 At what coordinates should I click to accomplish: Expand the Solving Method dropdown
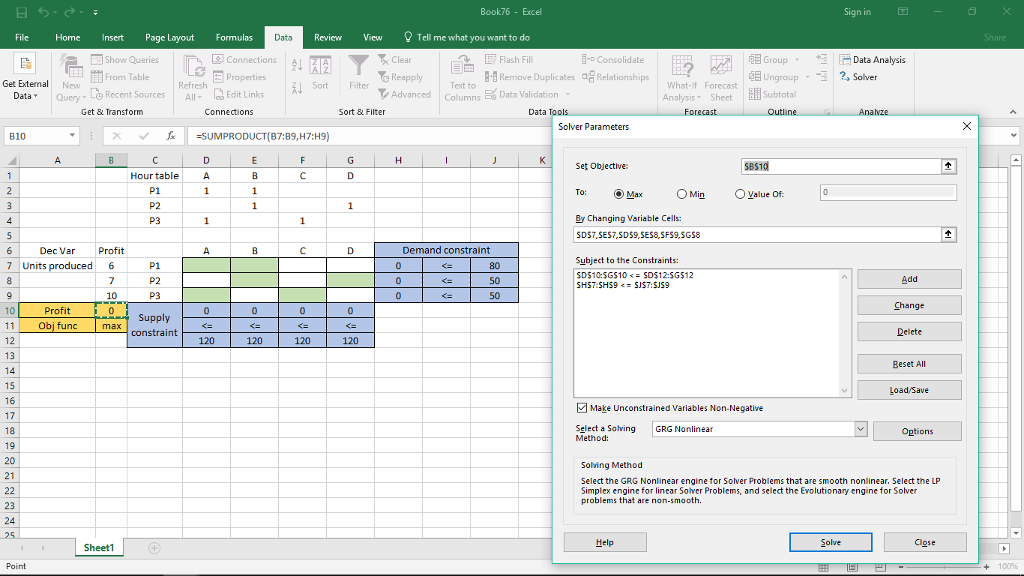click(x=860, y=429)
